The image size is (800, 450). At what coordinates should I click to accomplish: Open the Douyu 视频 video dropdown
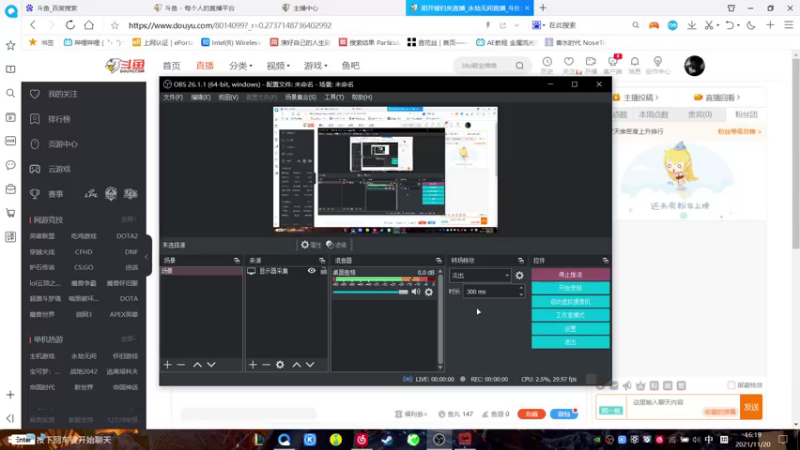coord(278,66)
